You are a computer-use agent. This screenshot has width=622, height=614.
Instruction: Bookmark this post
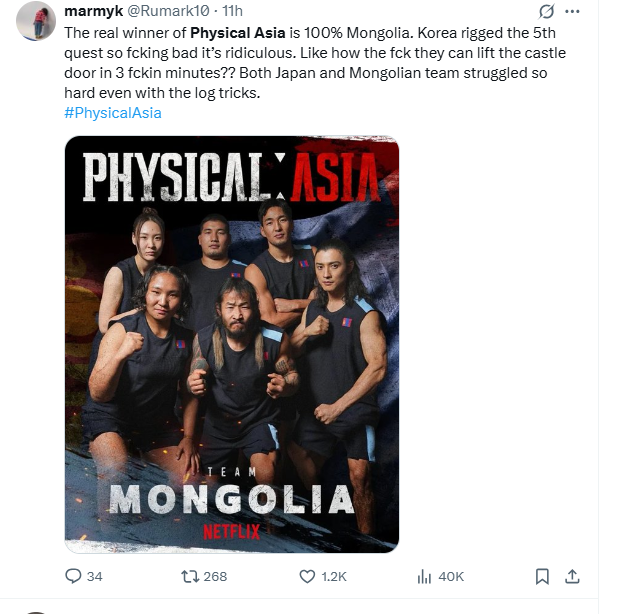coord(542,576)
